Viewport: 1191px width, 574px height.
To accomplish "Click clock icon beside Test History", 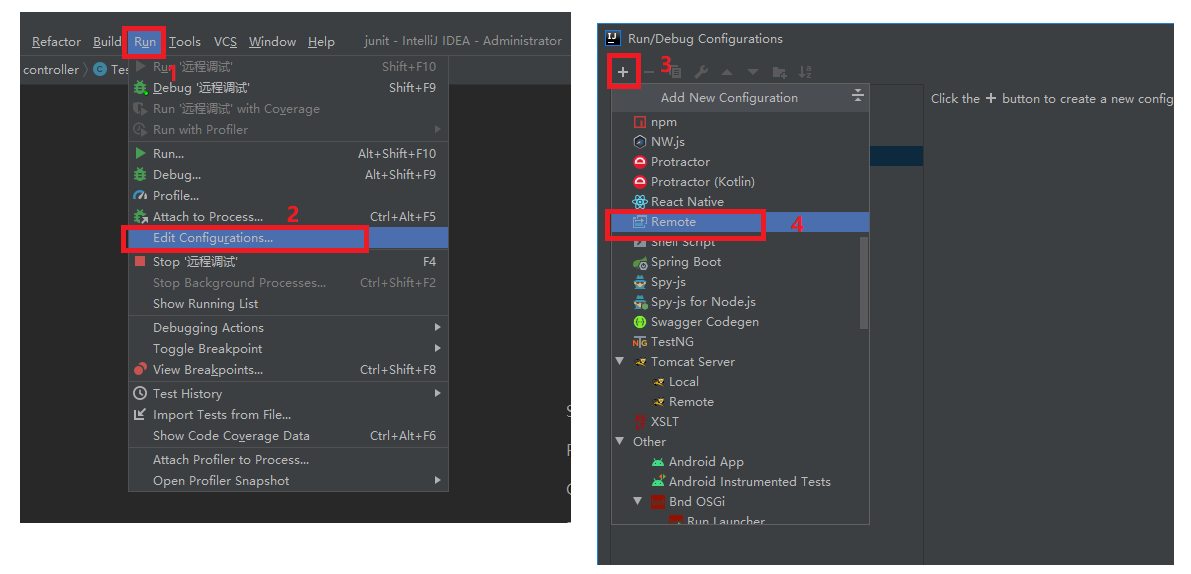I will [140, 393].
